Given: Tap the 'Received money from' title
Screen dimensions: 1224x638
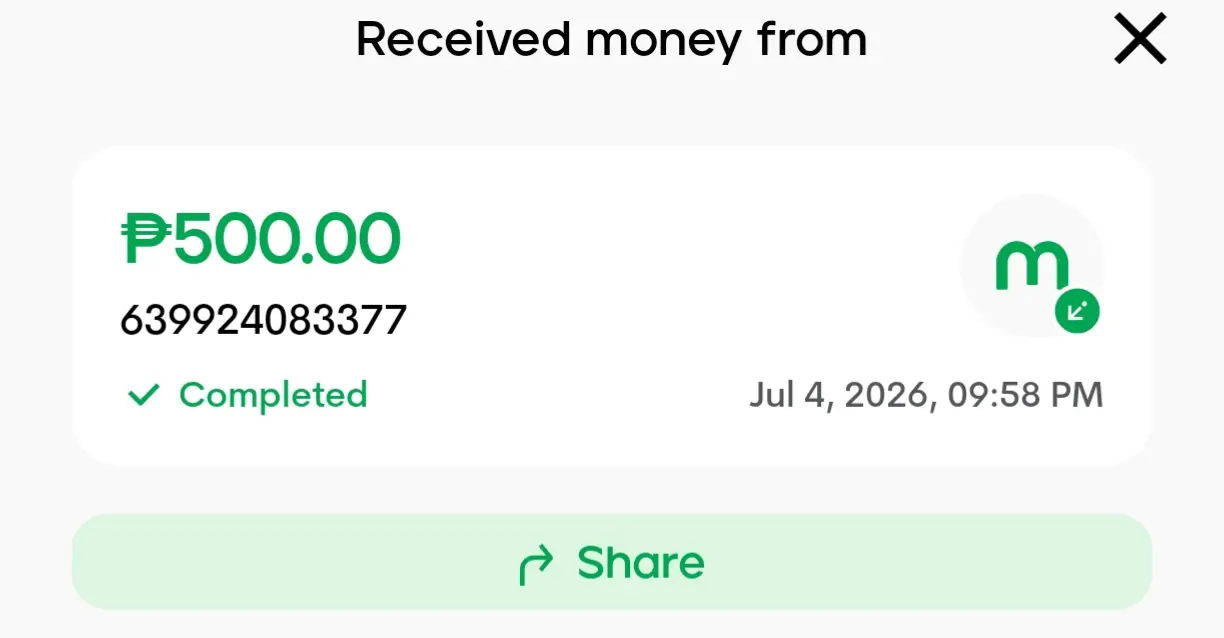Looking at the screenshot, I should tap(611, 40).
